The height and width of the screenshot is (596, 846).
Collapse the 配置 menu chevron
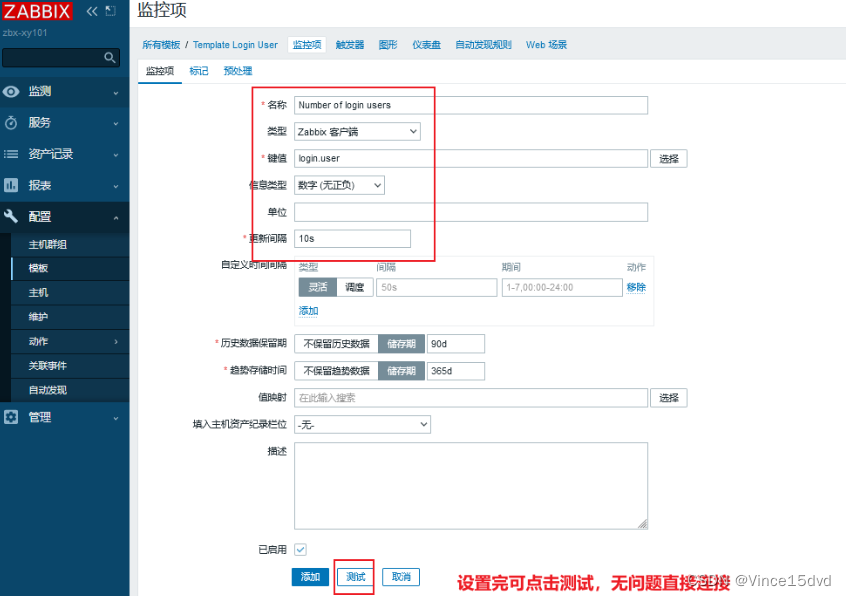(x=116, y=217)
